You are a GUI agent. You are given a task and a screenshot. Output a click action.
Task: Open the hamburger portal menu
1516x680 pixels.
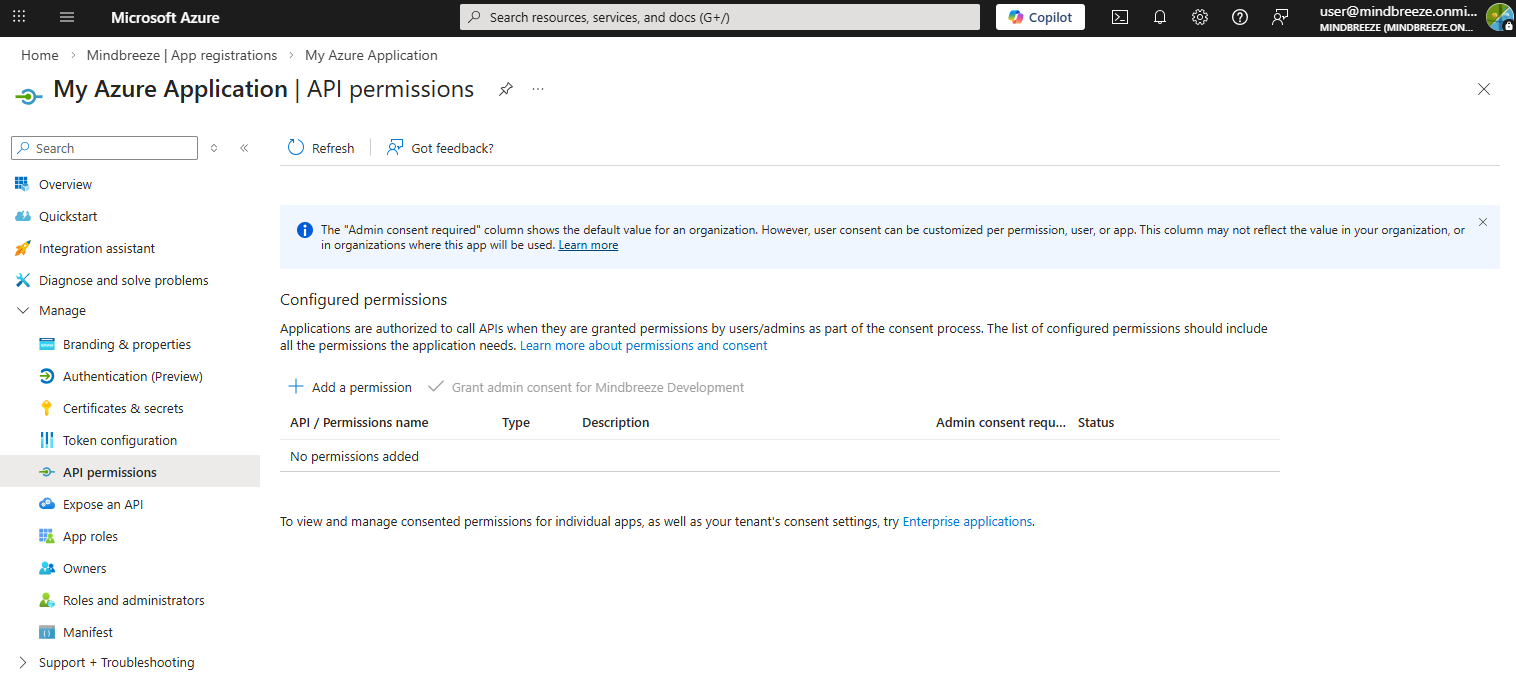tap(67, 17)
